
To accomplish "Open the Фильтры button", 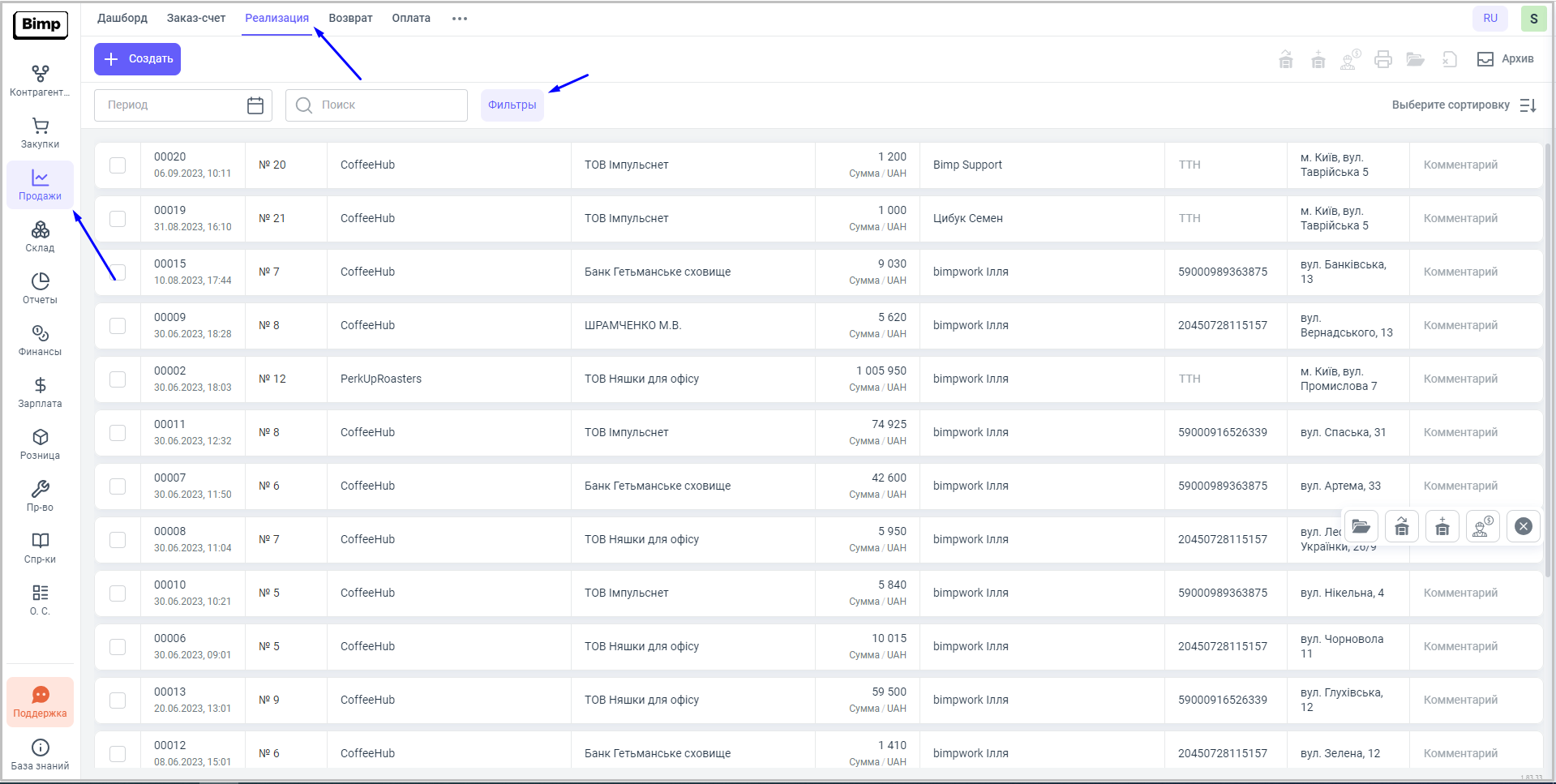I will pyautogui.click(x=512, y=105).
